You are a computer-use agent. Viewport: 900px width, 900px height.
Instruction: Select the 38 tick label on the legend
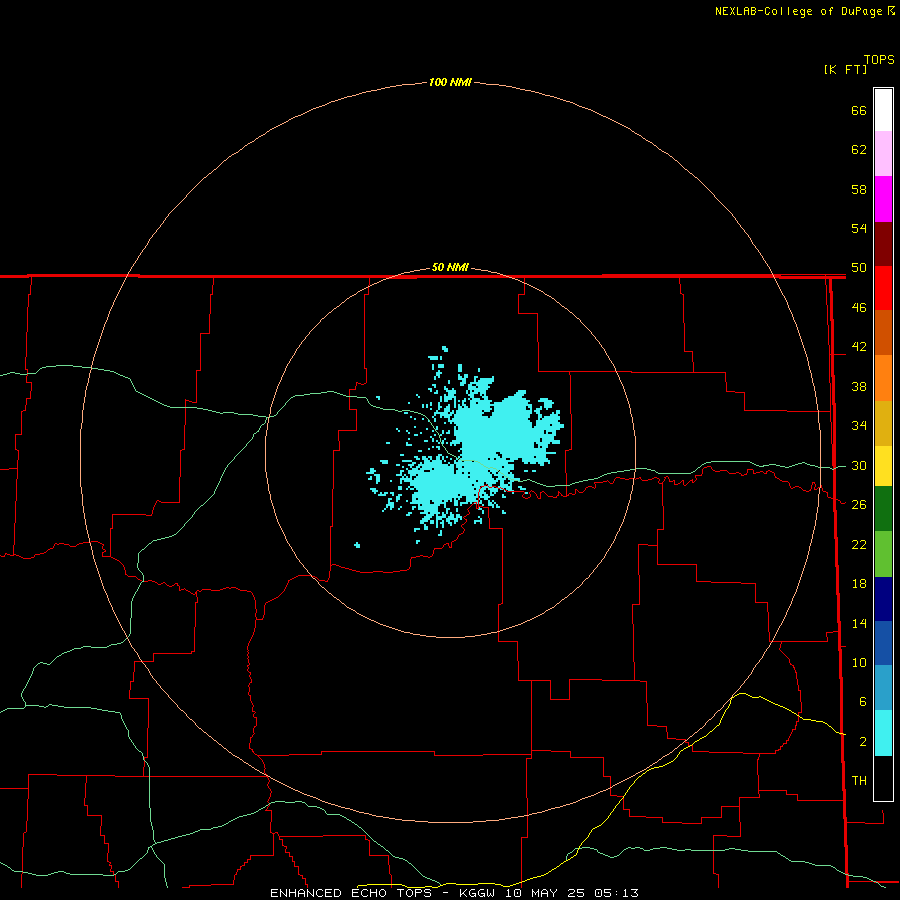point(859,386)
